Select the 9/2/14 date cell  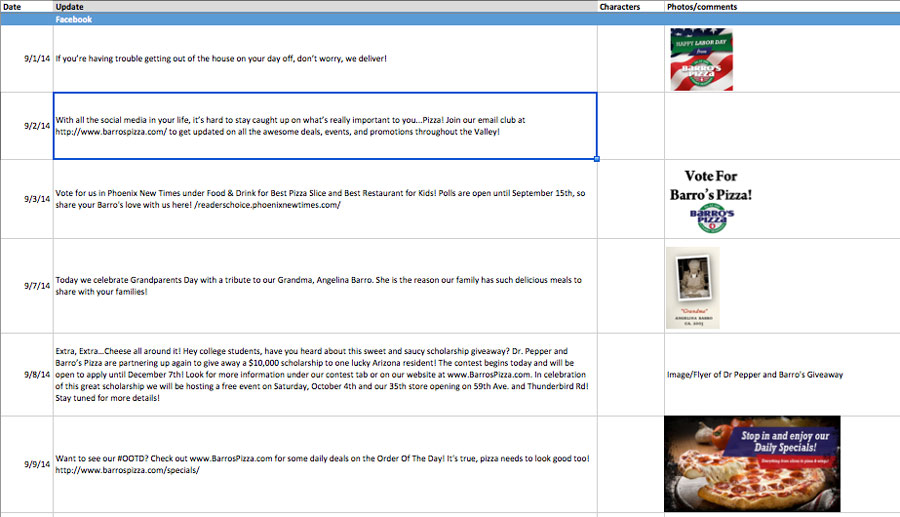[26, 126]
